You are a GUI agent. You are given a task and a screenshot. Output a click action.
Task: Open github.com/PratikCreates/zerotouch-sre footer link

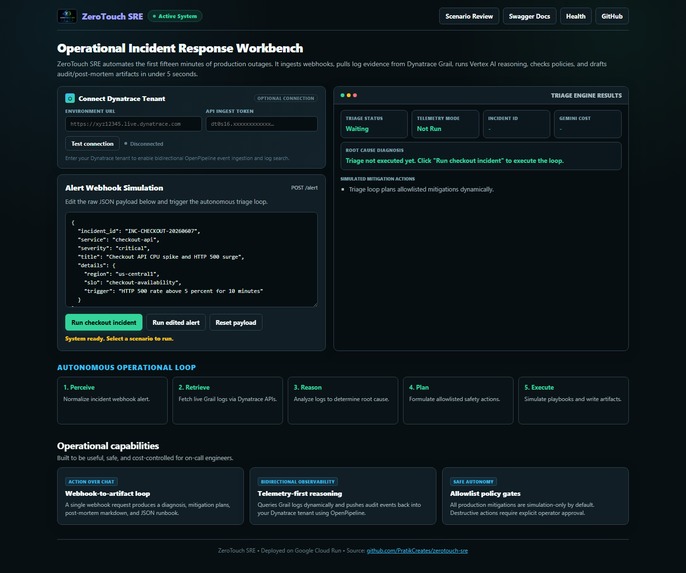point(417,551)
